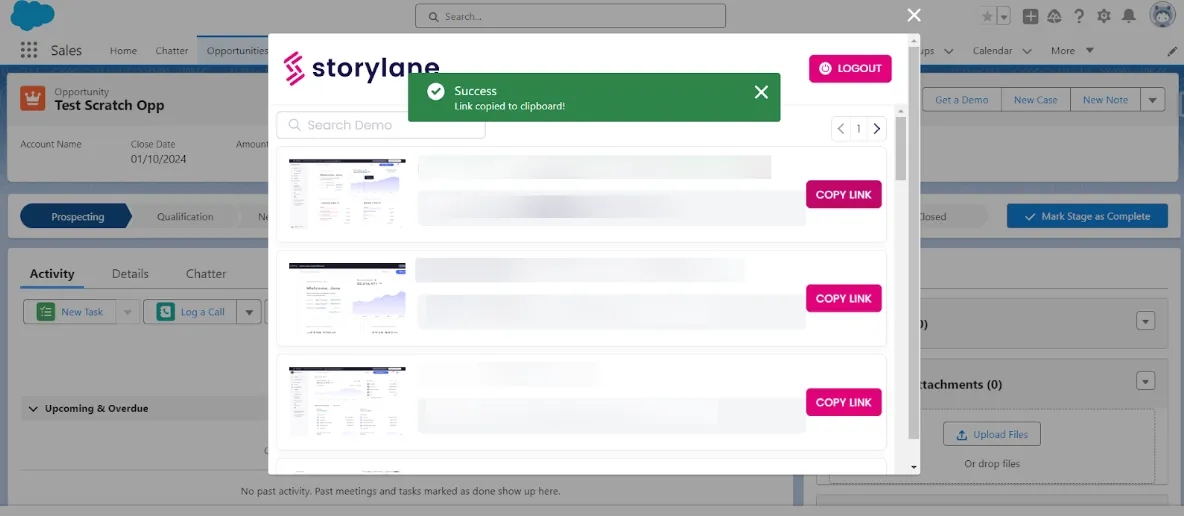The image size is (1184, 516).
Task: Open the Notifications bell icon
Action: 1129,16
